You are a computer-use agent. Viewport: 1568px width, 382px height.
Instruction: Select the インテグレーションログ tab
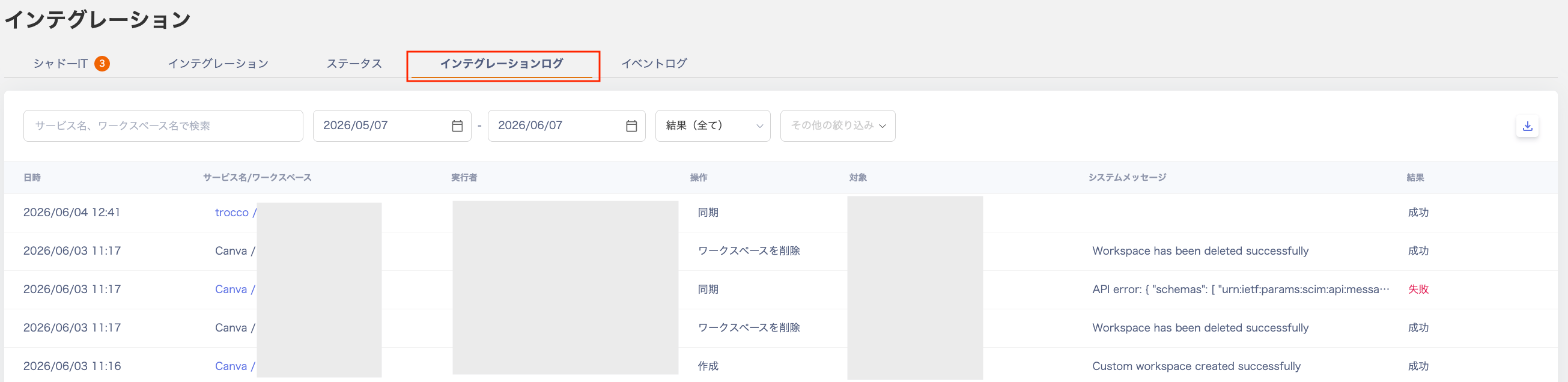pos(502,63)
